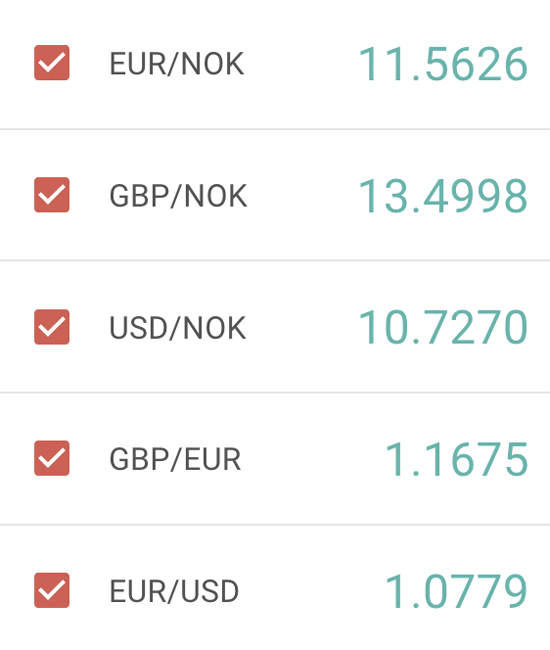
Task: Select the GBP/NOK pair label
Action: click(178, 196)
